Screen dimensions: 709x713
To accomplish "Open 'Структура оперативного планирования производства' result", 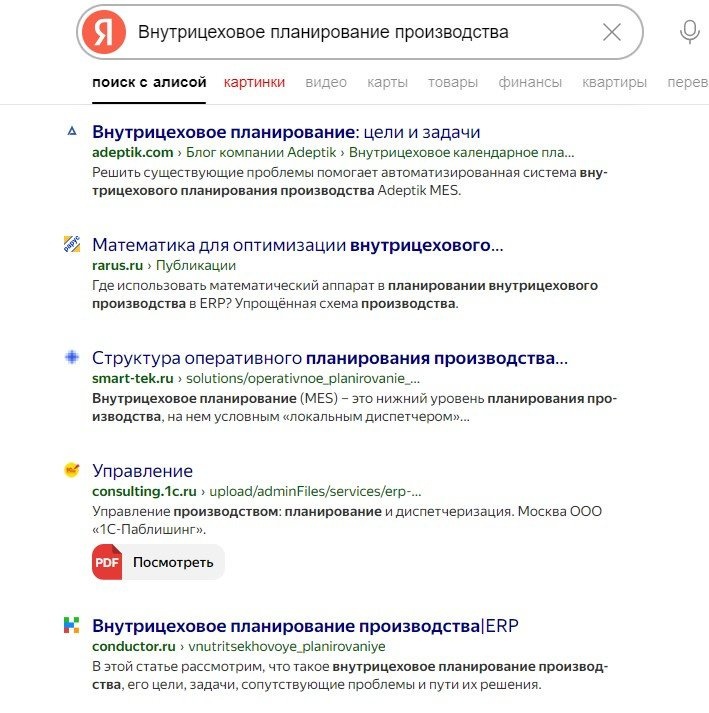I will pyautogui.click(x=329, y=358).
